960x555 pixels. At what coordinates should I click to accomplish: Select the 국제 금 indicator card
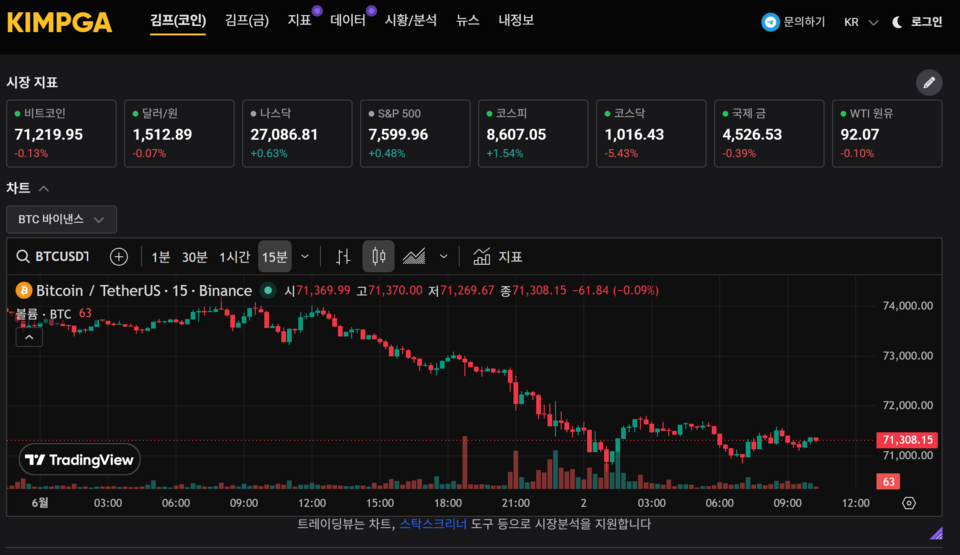point(769,134)
